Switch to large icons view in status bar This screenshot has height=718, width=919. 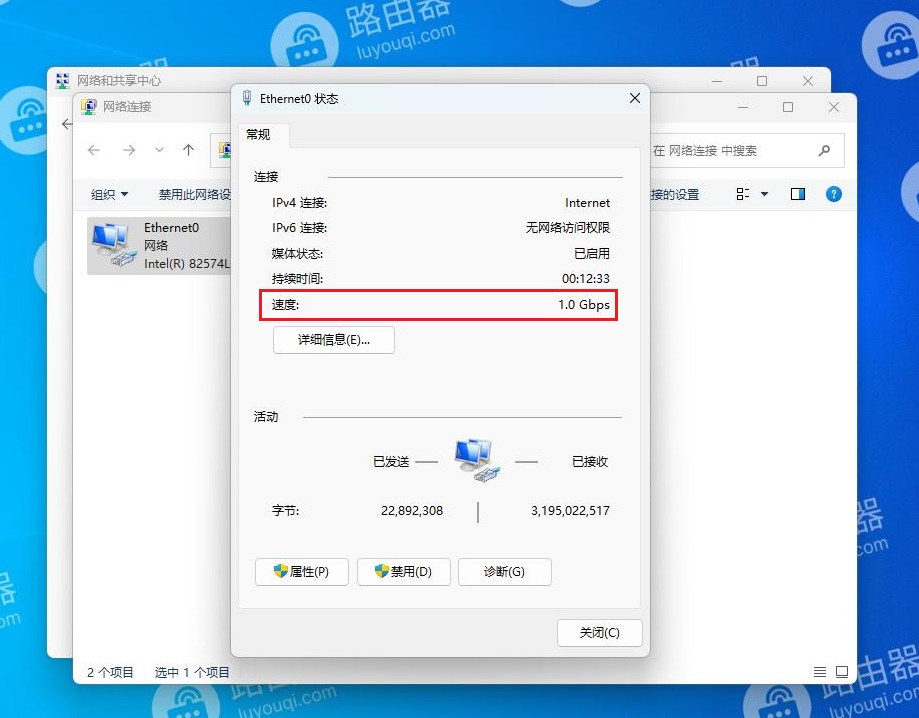coord(842,672)
